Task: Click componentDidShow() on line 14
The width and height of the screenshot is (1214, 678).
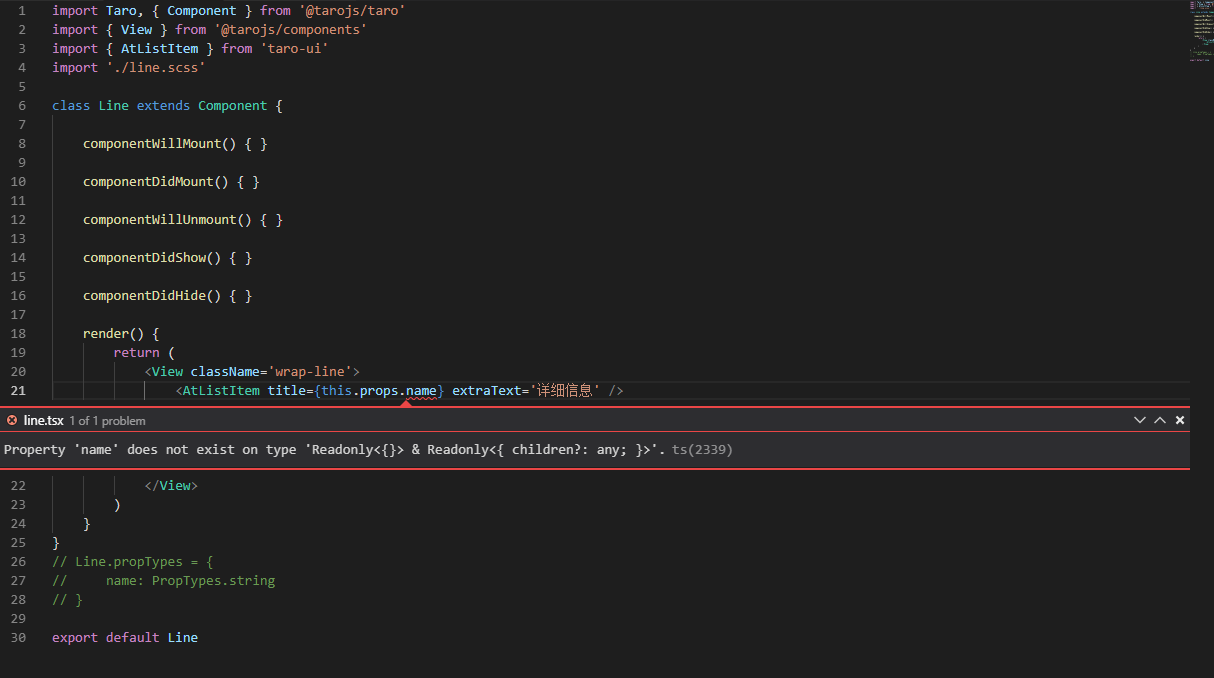Action: pyautogui.click(x=152, y=257)
